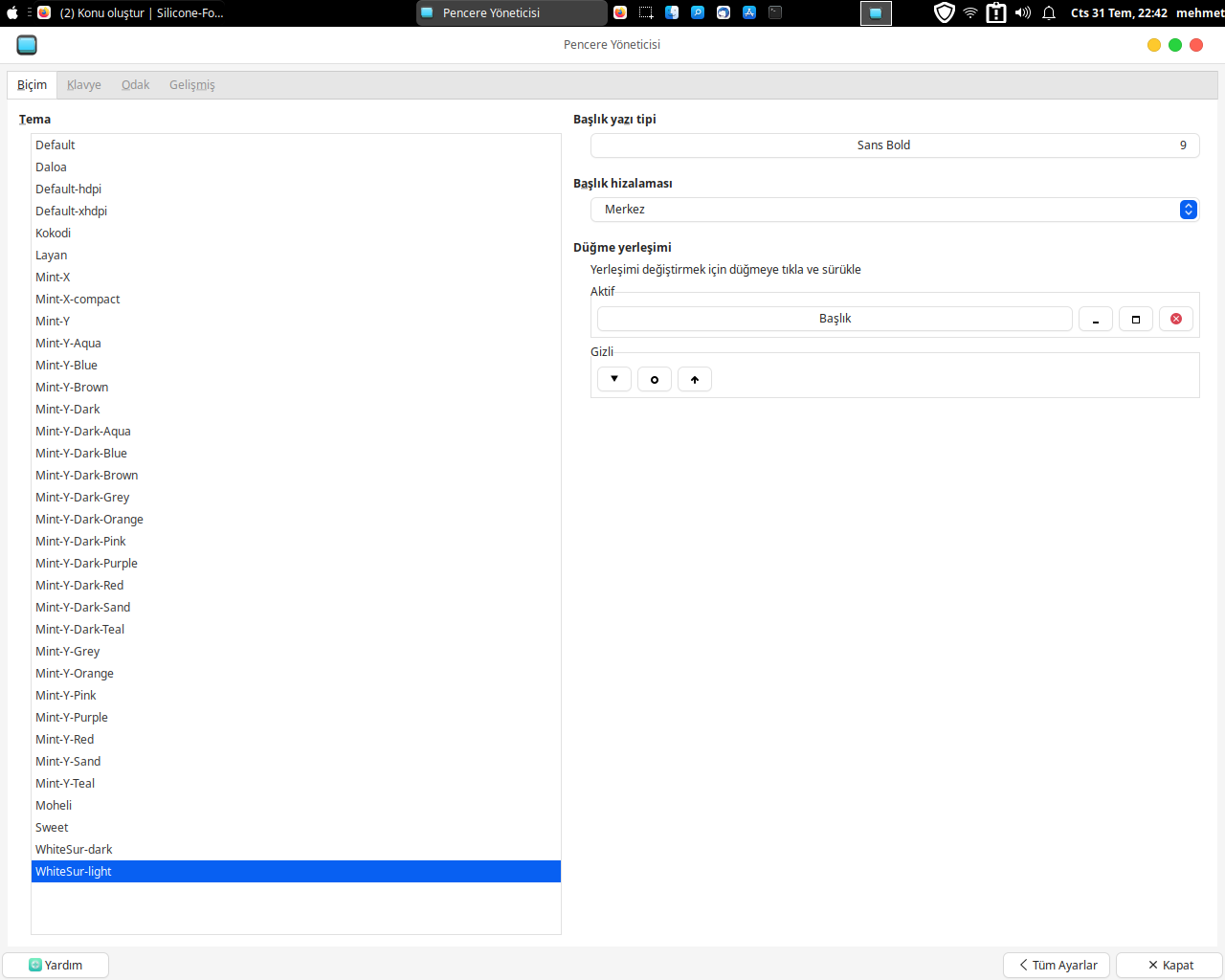Pick the Mint-Y-Dark-Grey theme

(296, 498)
